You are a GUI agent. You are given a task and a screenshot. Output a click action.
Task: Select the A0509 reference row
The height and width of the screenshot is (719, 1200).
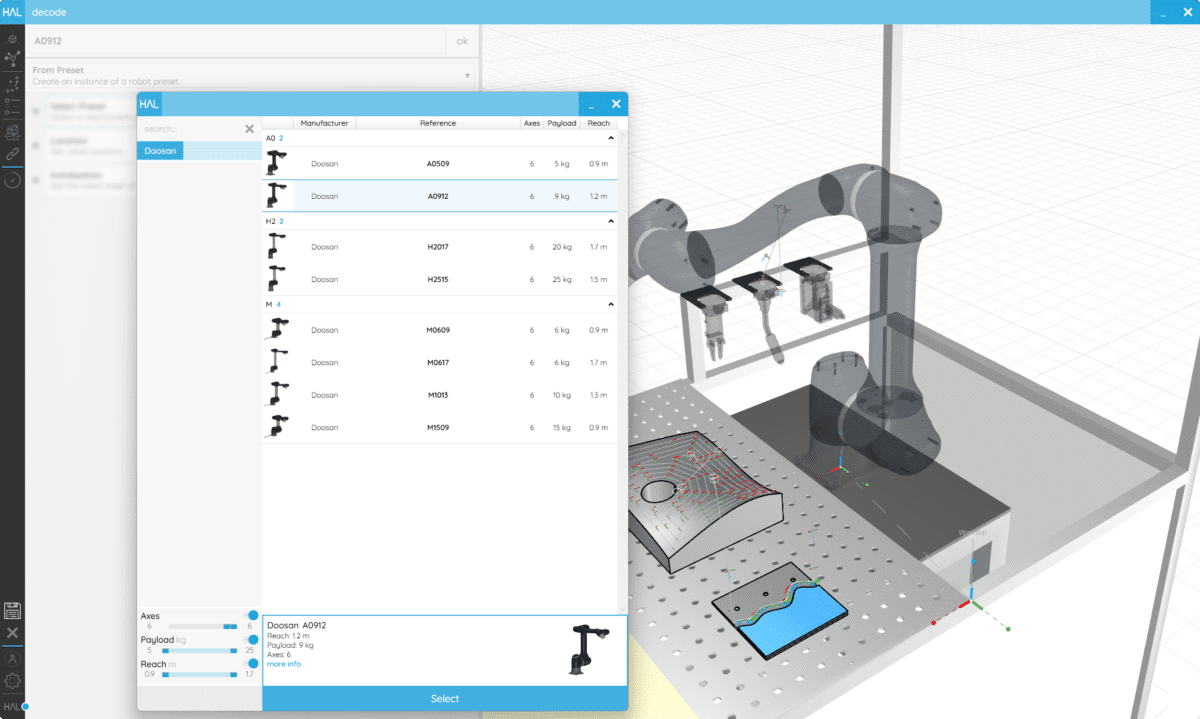click(x=440, y=163)
